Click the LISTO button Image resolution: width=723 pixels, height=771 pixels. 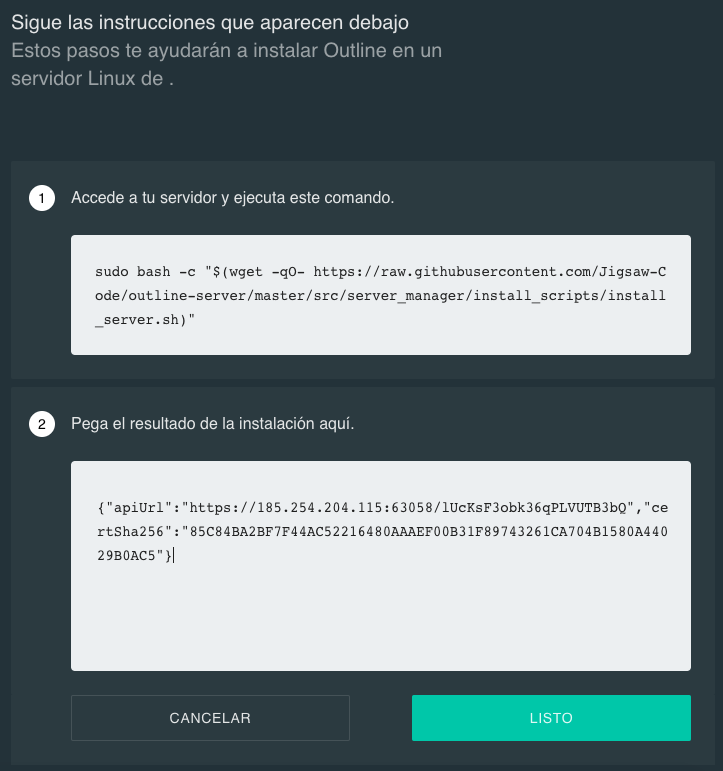coord(551,718)
